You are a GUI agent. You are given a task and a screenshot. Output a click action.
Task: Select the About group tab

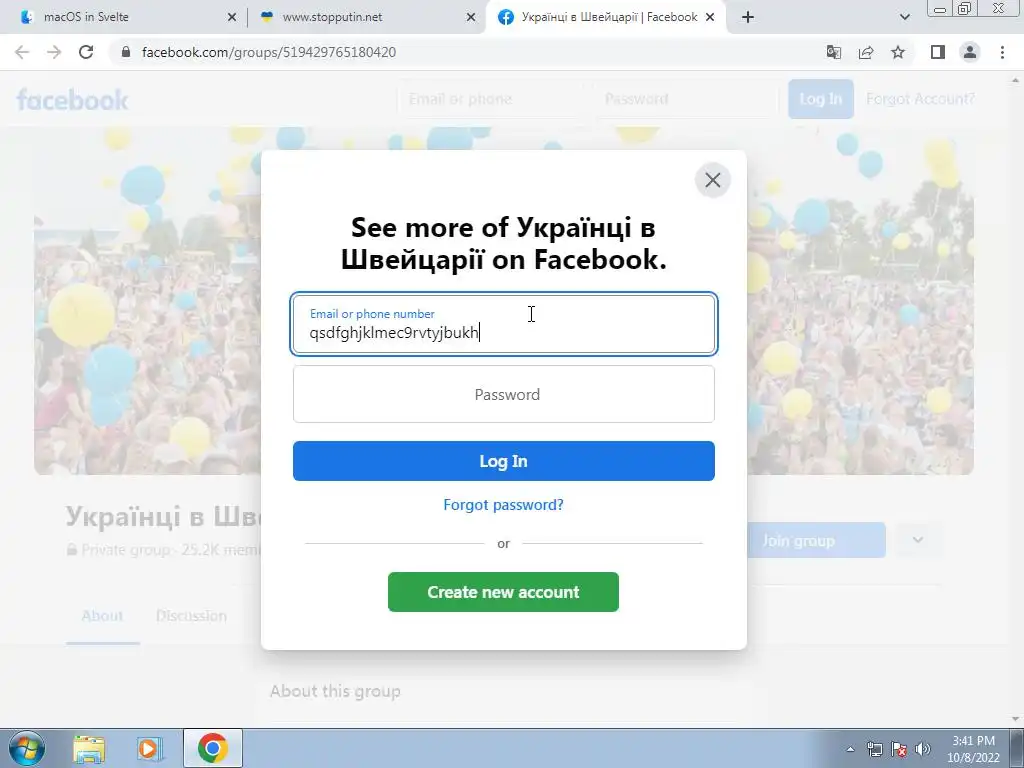click(x=103, y=616)
